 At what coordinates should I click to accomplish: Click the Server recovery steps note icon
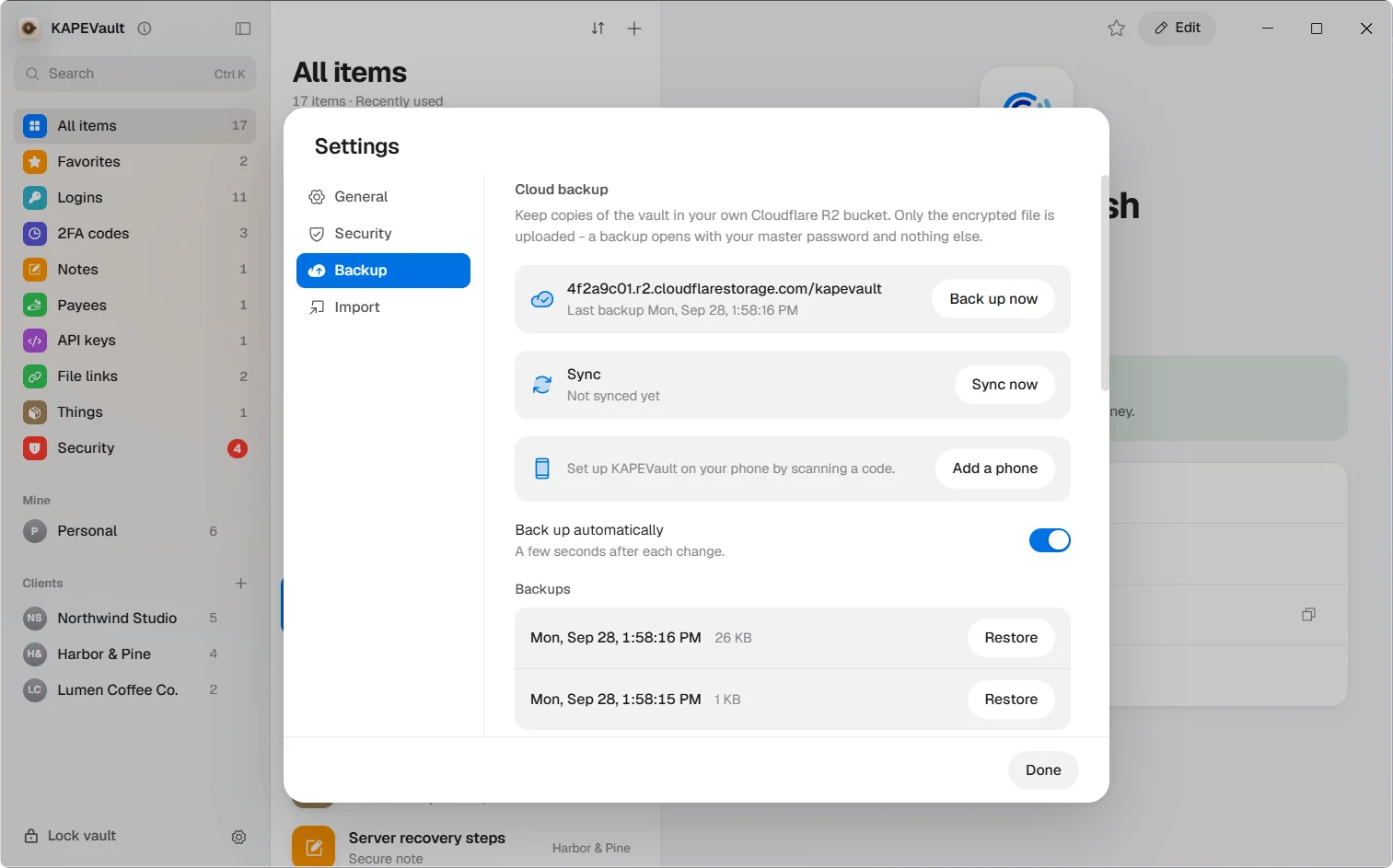click(314, 847)
